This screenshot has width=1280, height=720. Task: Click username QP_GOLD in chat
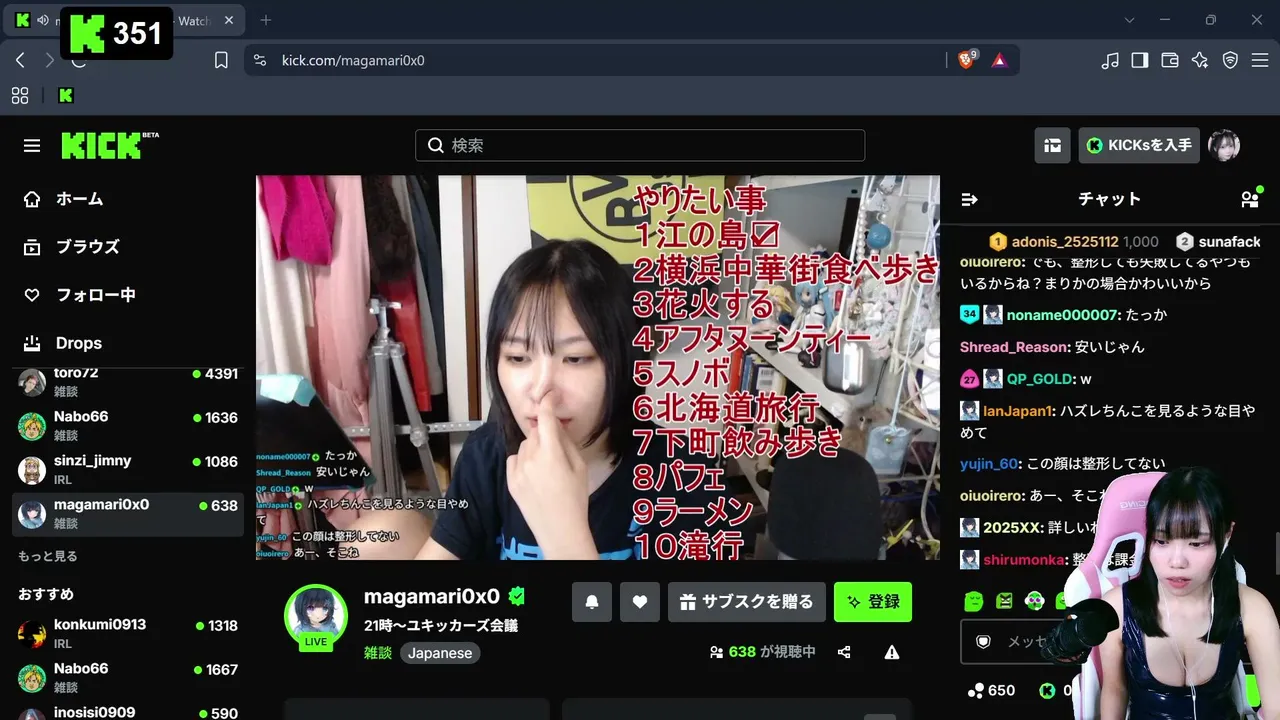point(1040,379)
